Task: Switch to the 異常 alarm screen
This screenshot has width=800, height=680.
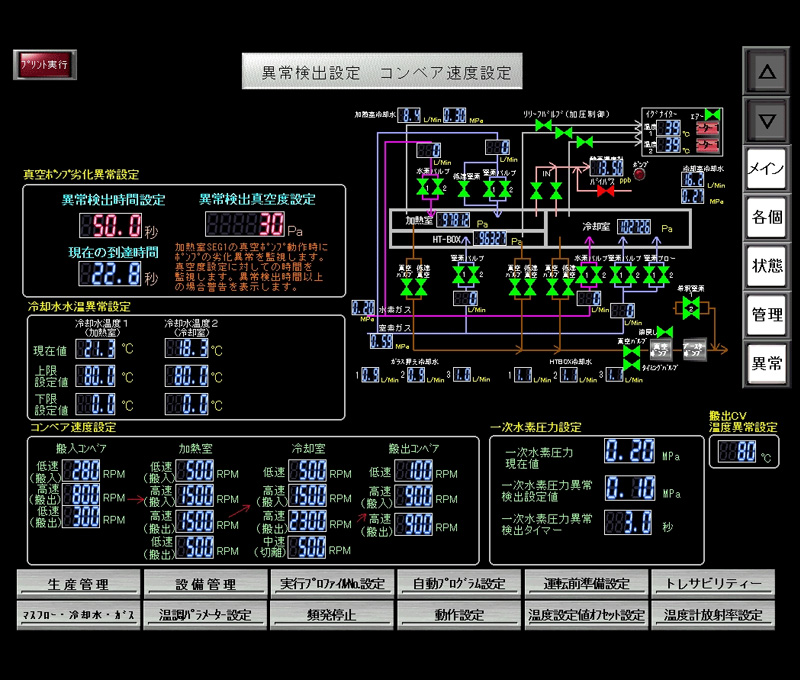Action: pos(767,363)
